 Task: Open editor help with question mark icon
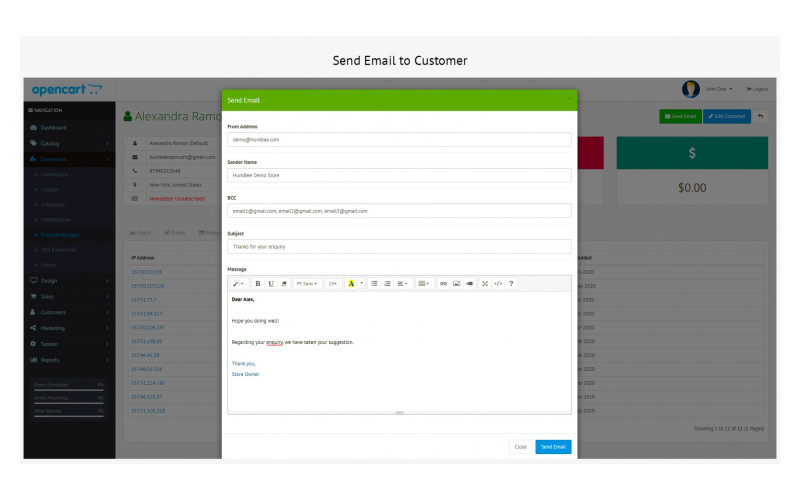[x=512, y=284]
